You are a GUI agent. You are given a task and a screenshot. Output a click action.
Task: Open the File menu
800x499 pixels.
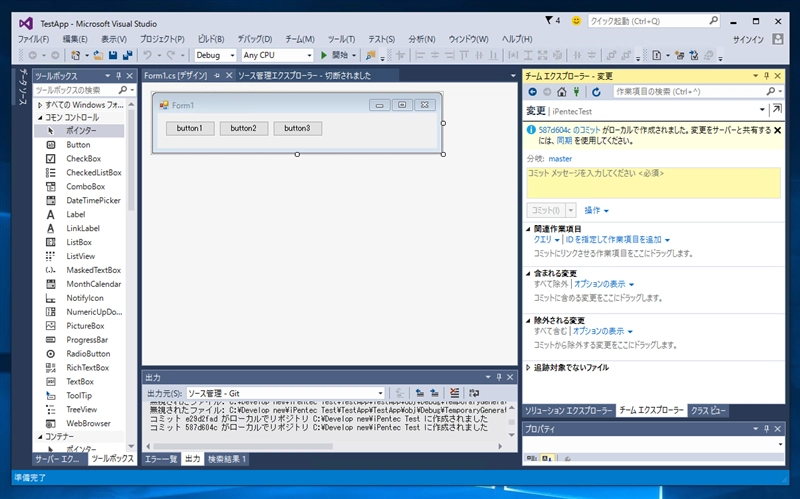pyautogui.click(x=33, y=39)
